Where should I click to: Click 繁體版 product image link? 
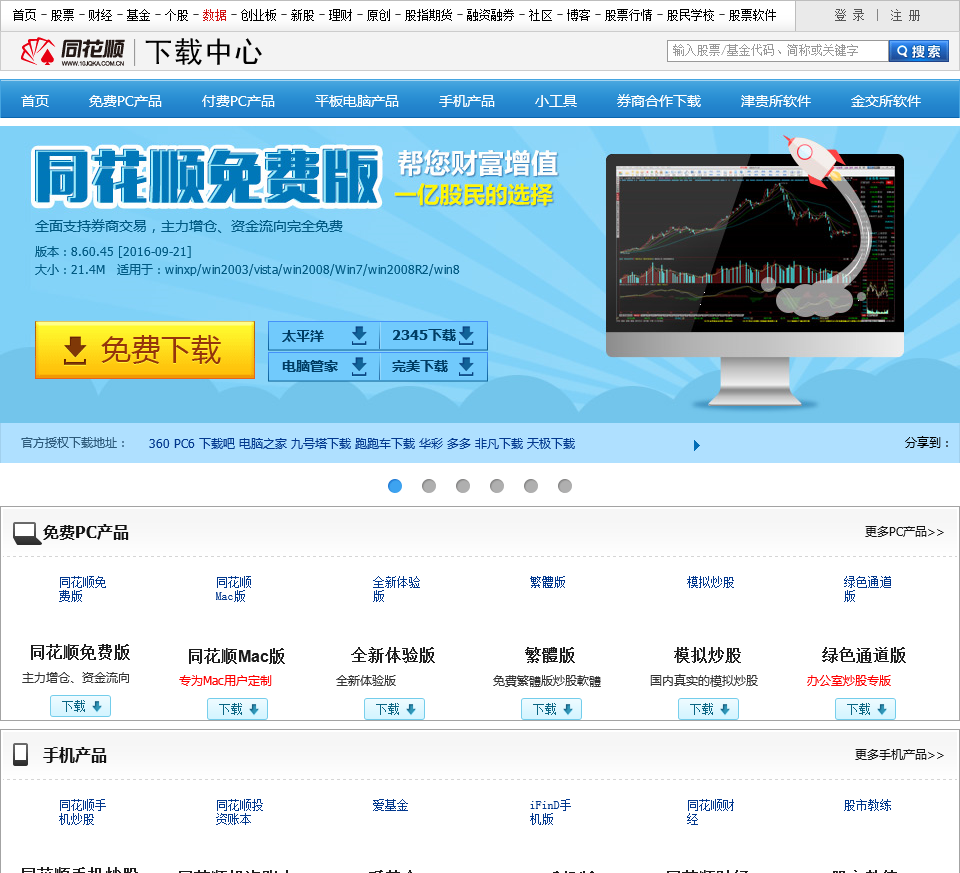point(547,582)
